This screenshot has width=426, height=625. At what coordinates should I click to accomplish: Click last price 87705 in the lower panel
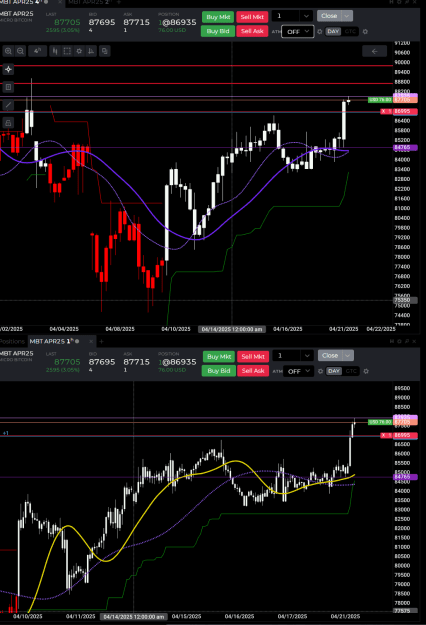[x=67, y=362]
